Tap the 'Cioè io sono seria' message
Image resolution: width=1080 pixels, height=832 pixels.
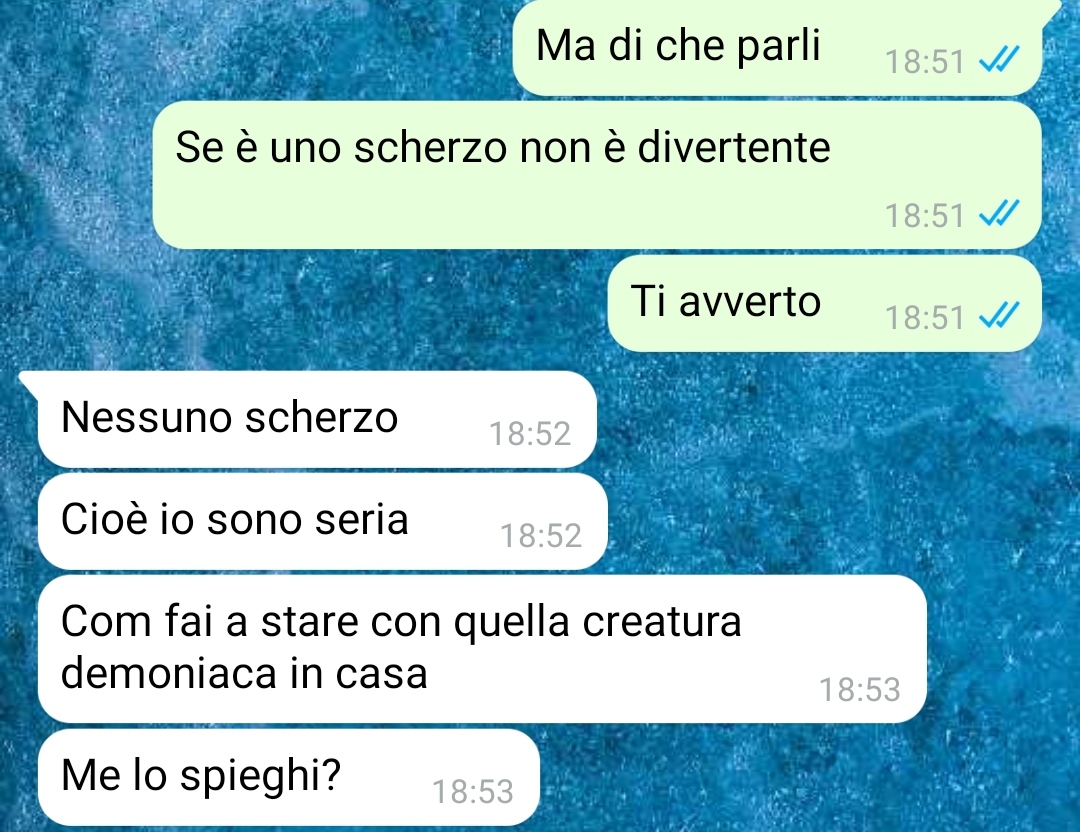pos(322,521)
